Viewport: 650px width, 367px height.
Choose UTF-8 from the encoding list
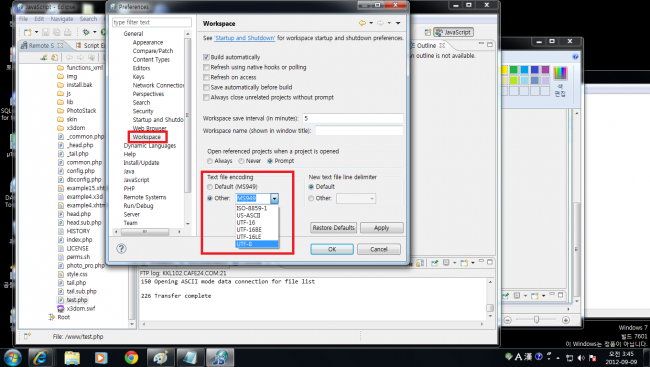click(x=257, y=244)
